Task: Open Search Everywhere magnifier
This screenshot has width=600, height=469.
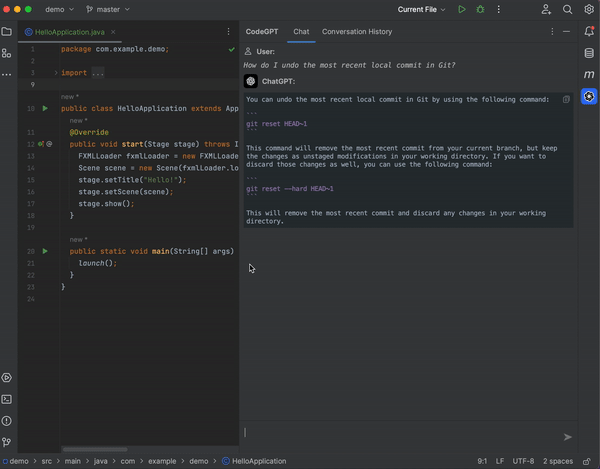Action: pos(567,10)
